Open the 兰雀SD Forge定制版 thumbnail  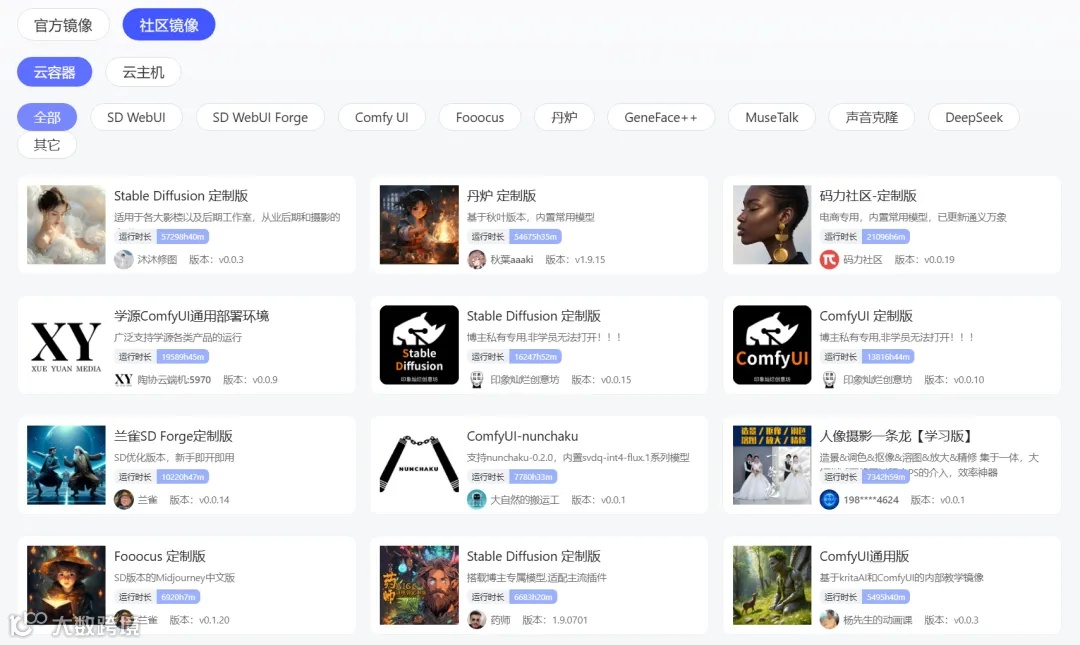click(x=66, y=465)
